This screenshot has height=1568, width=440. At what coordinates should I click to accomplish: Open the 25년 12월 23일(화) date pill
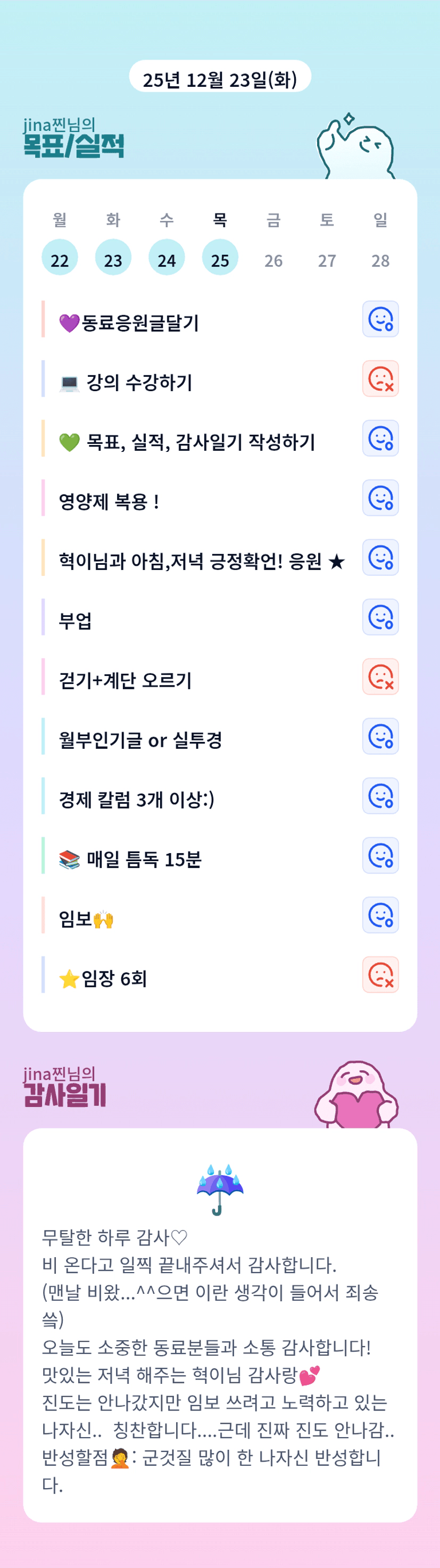click(x=220, y=79)
